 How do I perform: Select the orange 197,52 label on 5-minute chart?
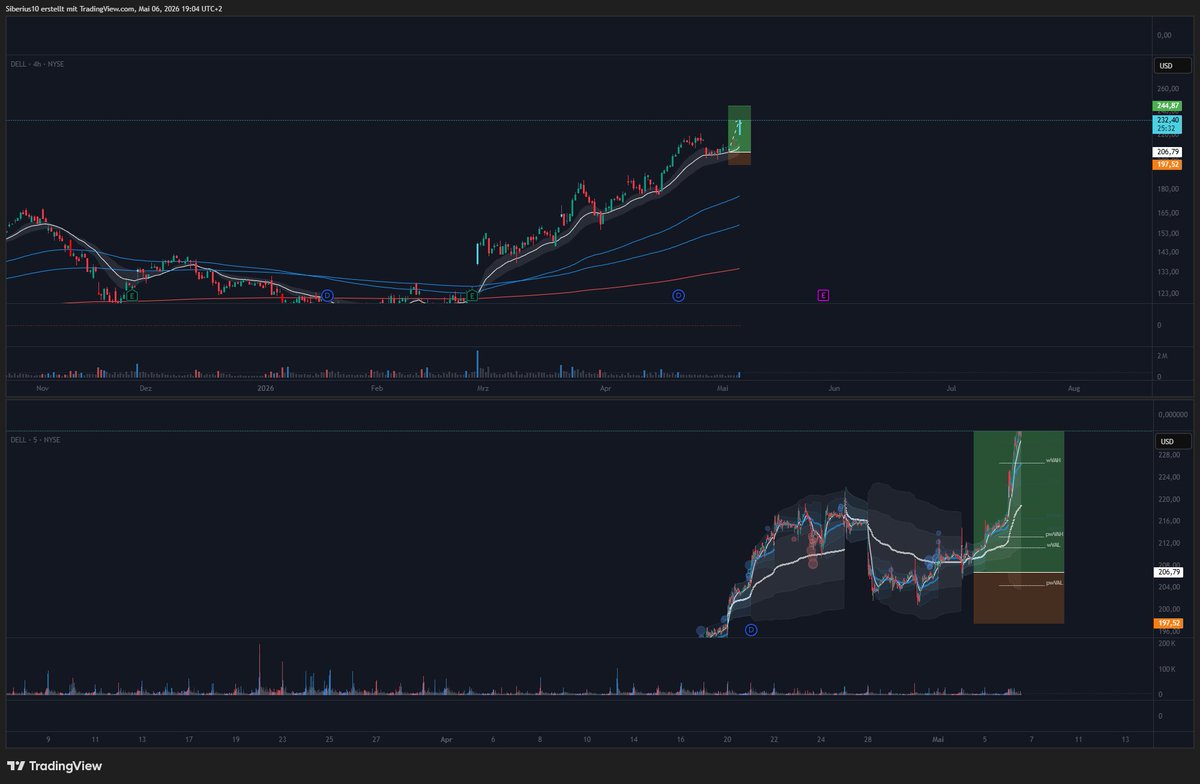point(1167,622)
